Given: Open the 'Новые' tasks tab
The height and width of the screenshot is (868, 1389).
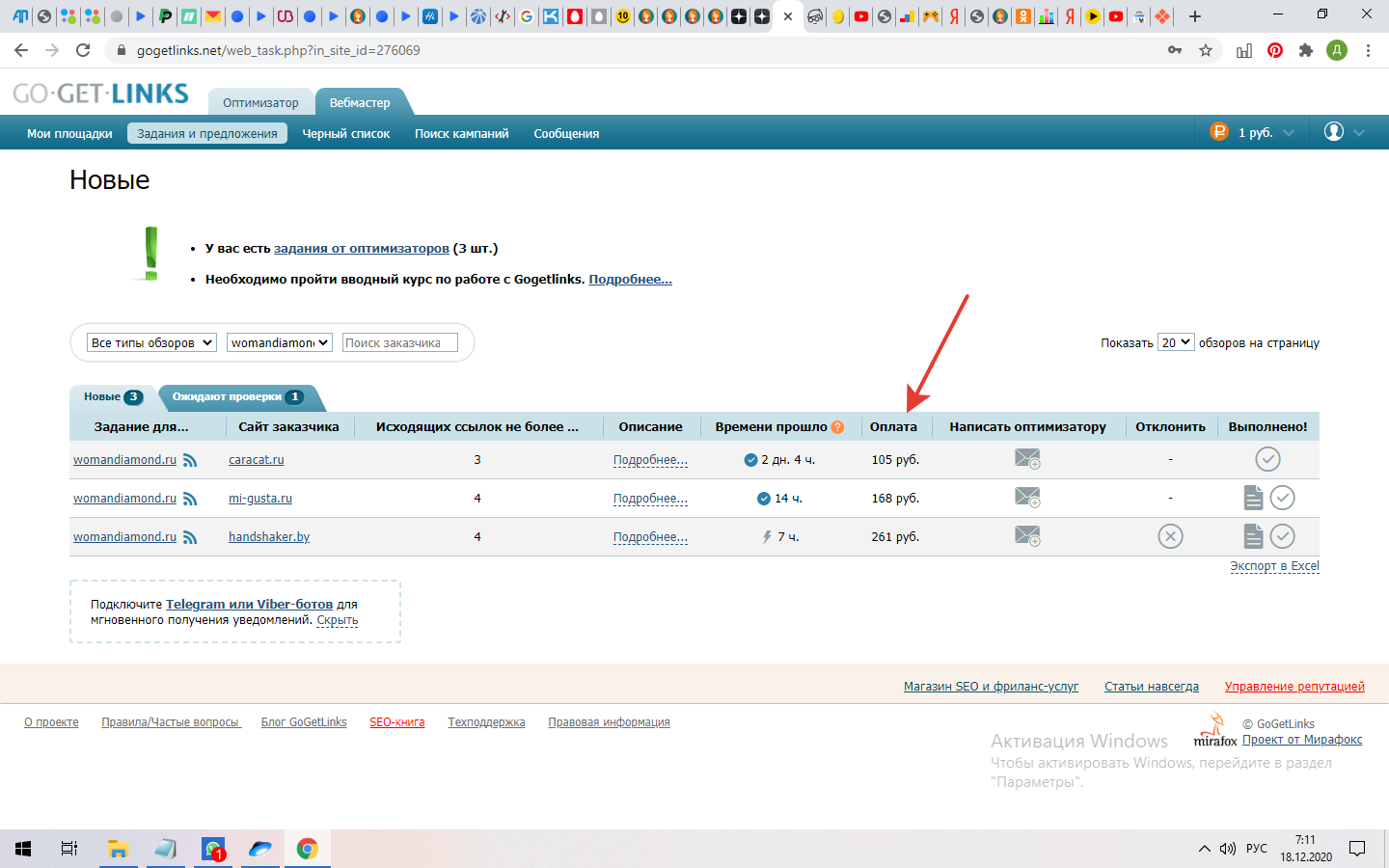Looking at the screenshot, I should (113, 397).
